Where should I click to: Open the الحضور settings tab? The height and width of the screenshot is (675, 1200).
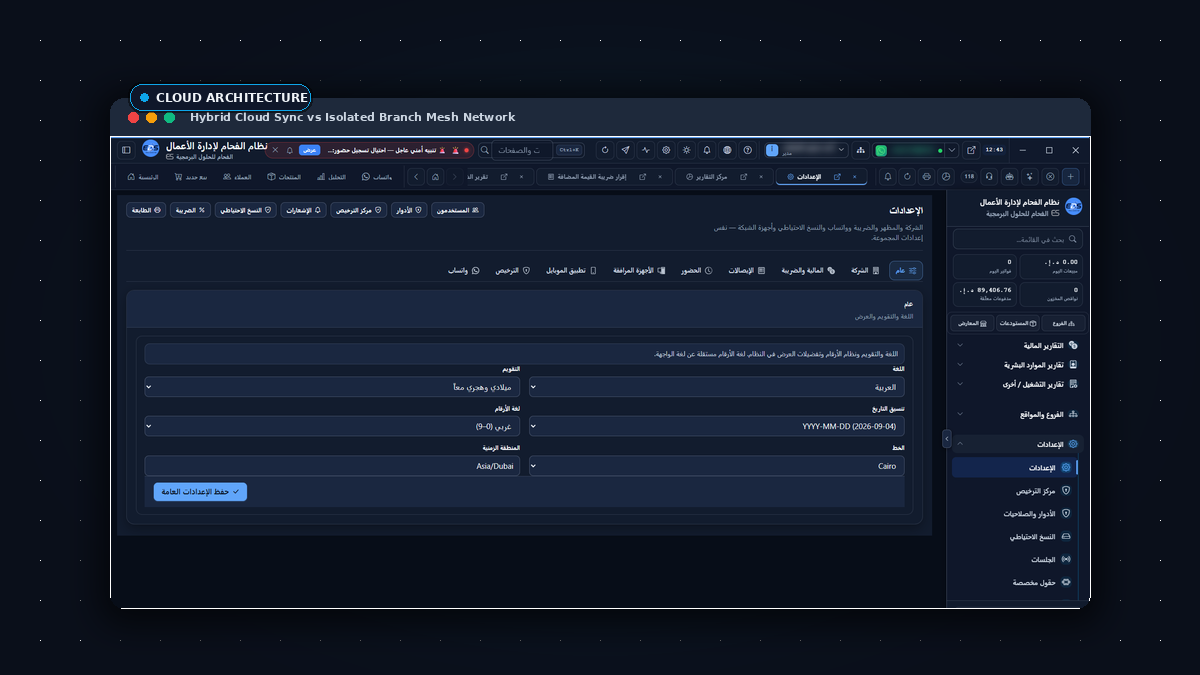696,270
